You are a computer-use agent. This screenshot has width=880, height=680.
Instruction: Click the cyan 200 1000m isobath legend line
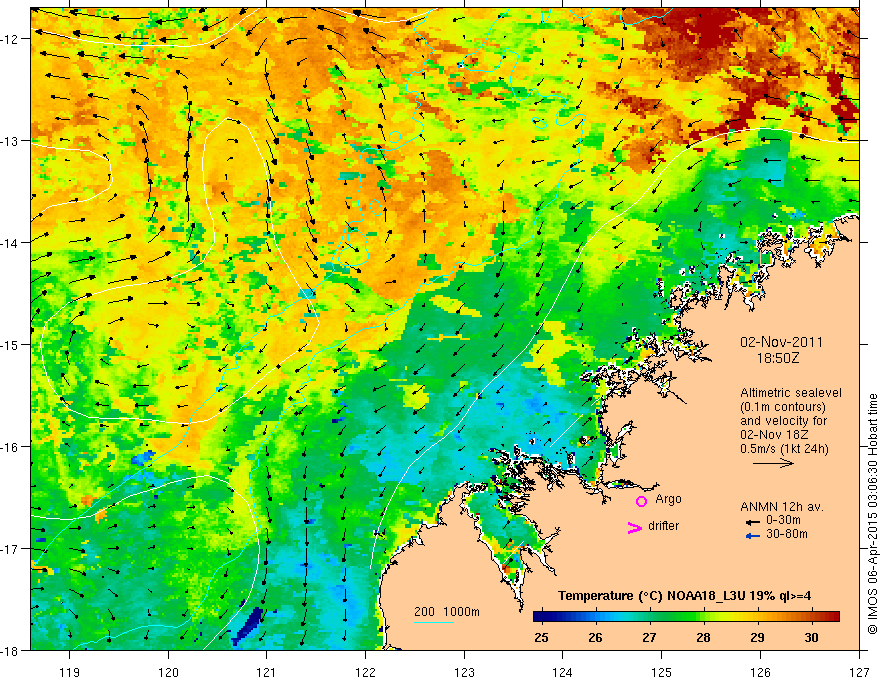434,622
